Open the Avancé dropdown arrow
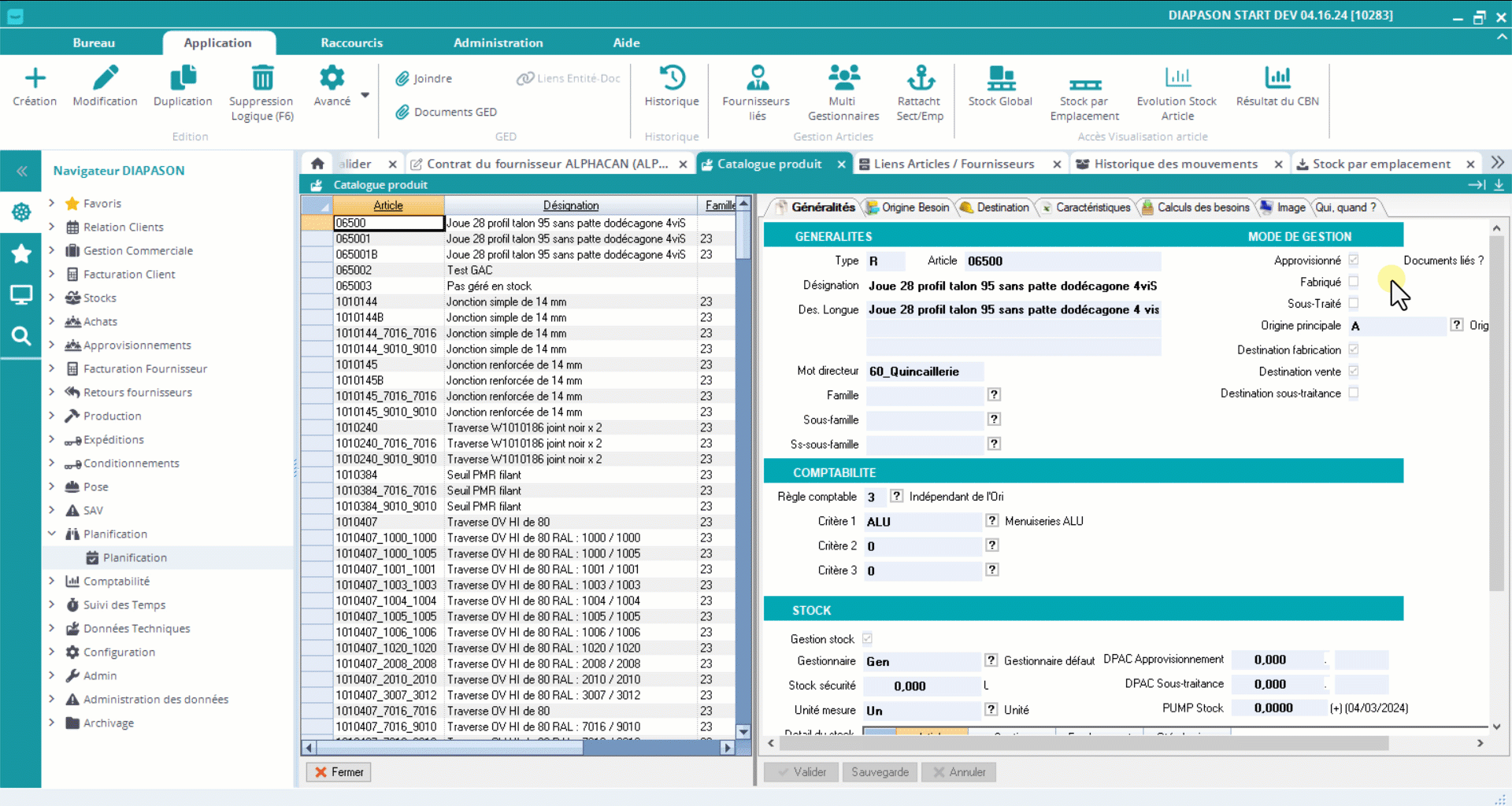 365,95
